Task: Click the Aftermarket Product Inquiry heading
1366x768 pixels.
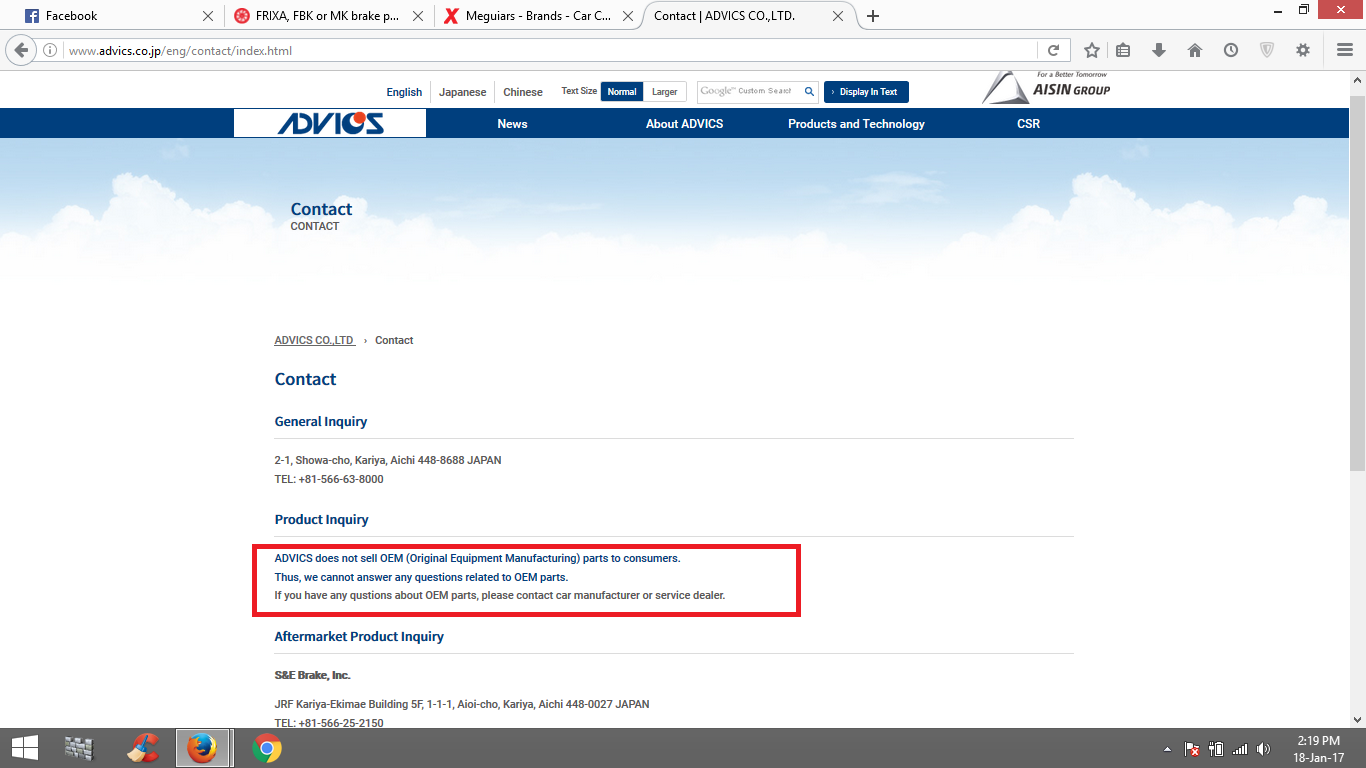Action: tap(359, 637)
